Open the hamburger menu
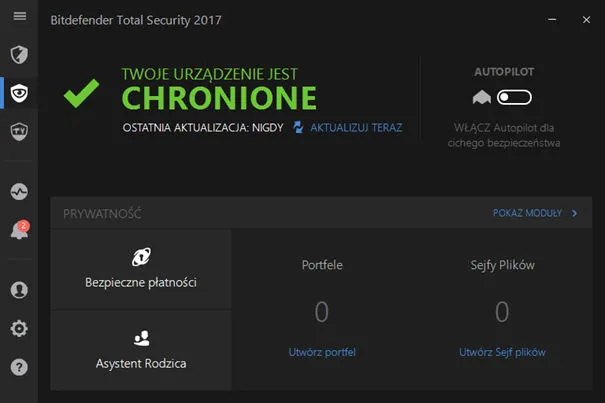This screenshot has height=403, width=605. pos(20,16)
